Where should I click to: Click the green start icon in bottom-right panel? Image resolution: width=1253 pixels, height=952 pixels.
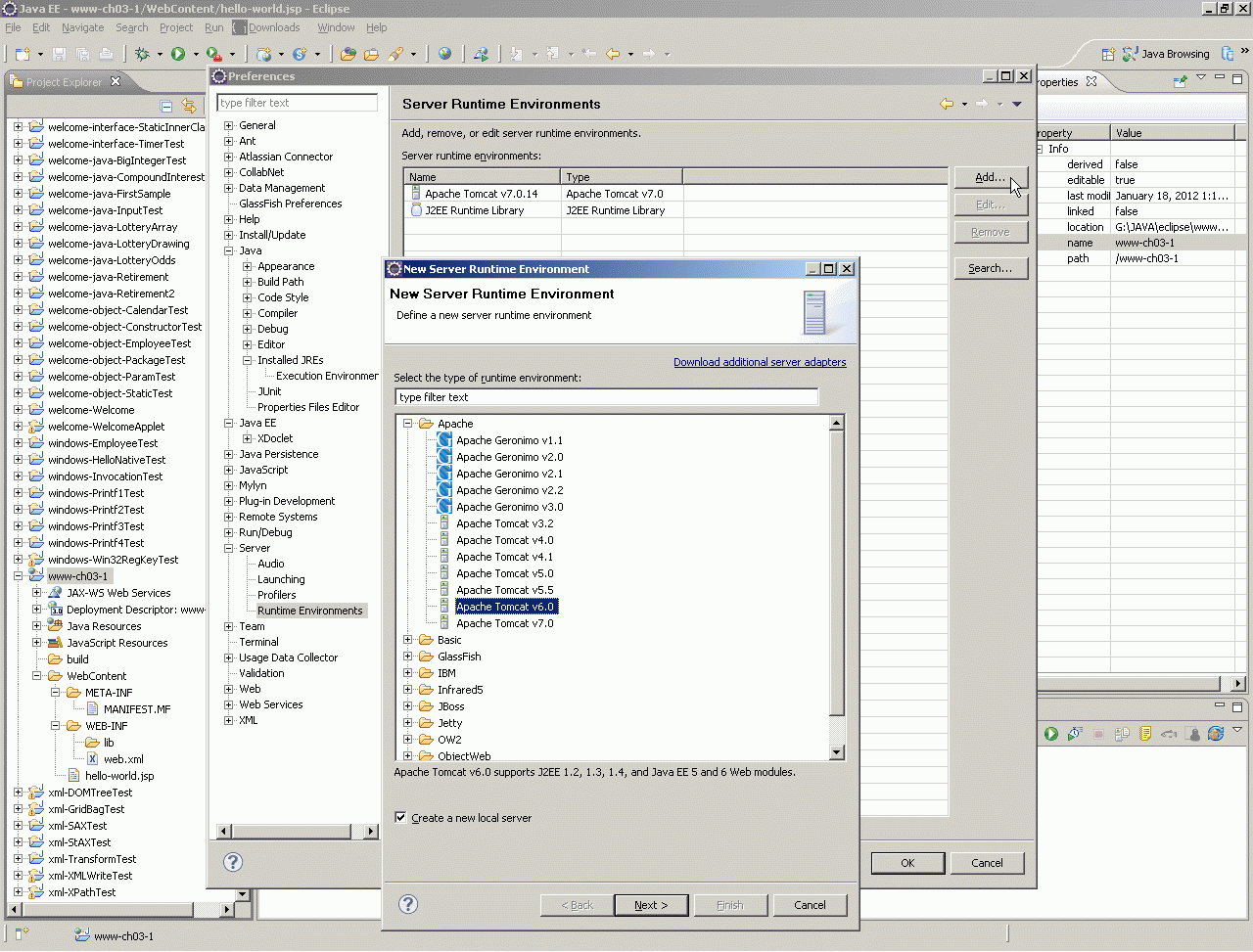(x=1051, y=734)
